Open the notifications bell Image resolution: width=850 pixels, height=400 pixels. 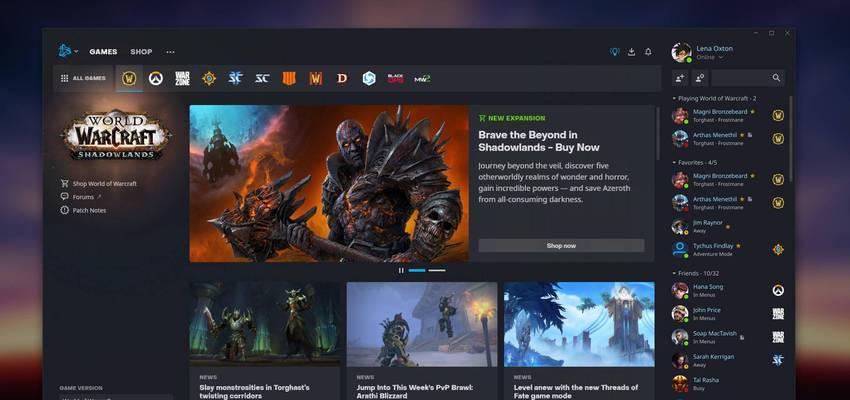pos(648,51)
